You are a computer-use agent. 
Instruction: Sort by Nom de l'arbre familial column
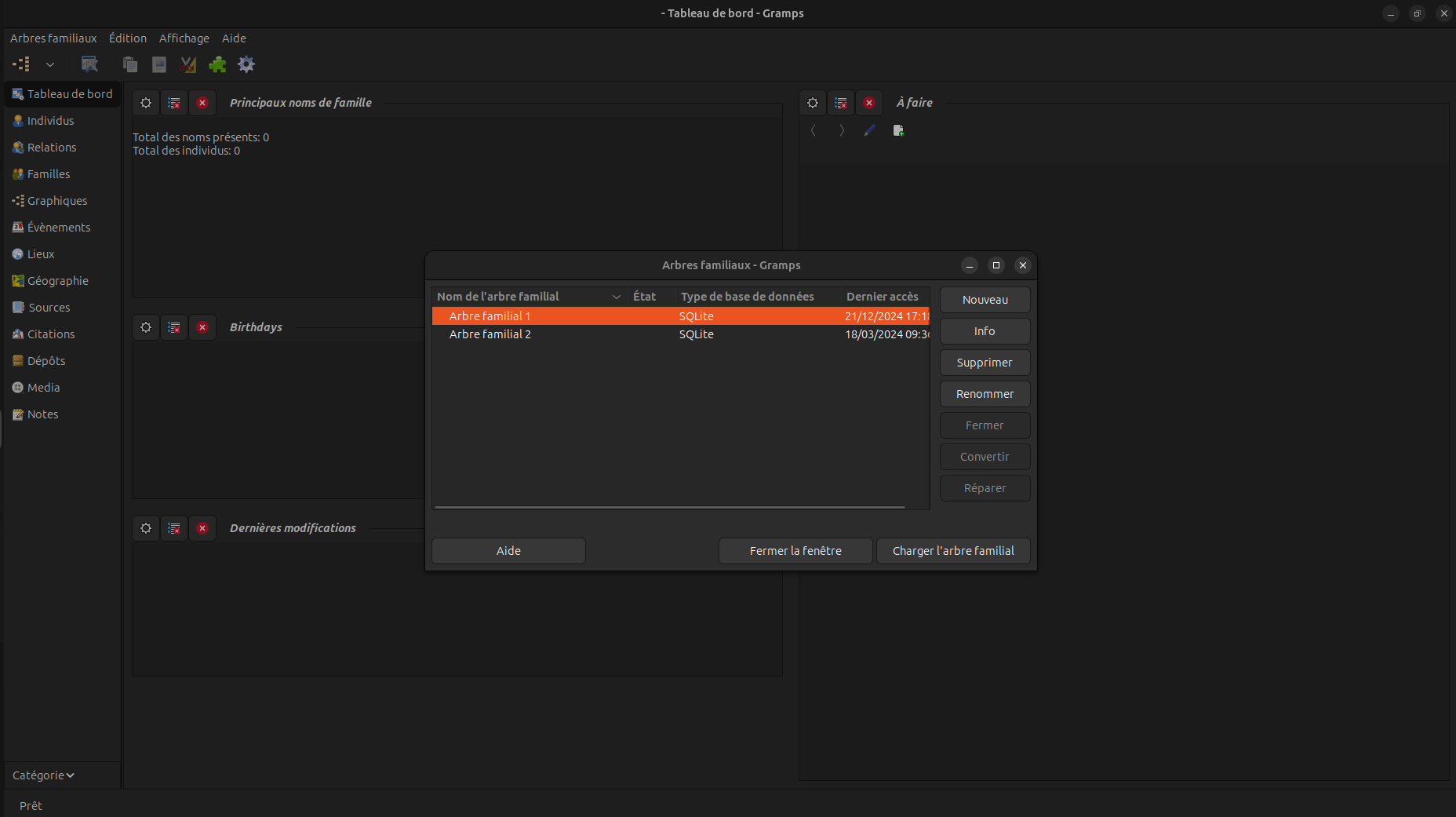530,297
